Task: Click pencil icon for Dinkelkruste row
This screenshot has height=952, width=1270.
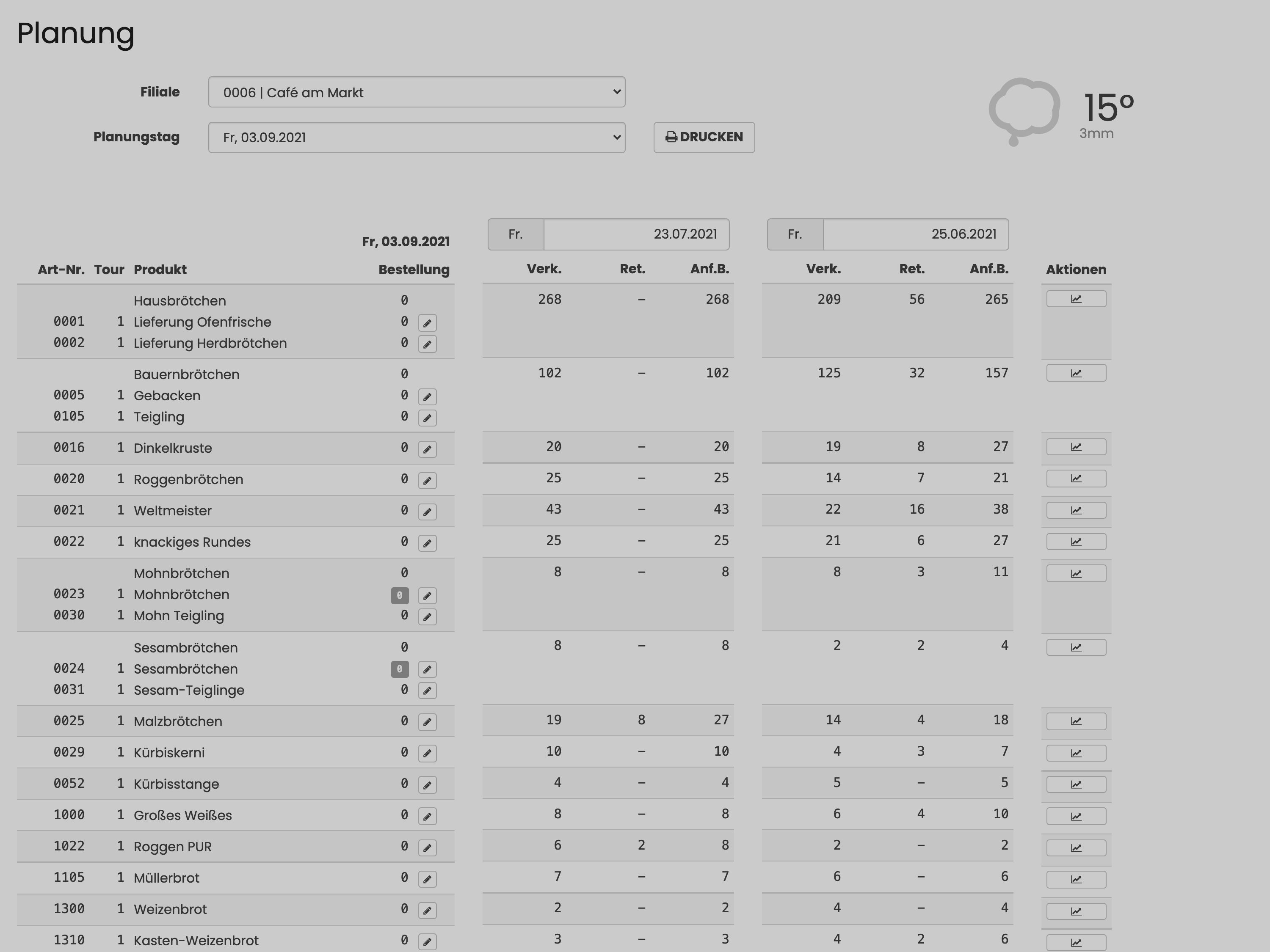Action: [x=427, y=449]
